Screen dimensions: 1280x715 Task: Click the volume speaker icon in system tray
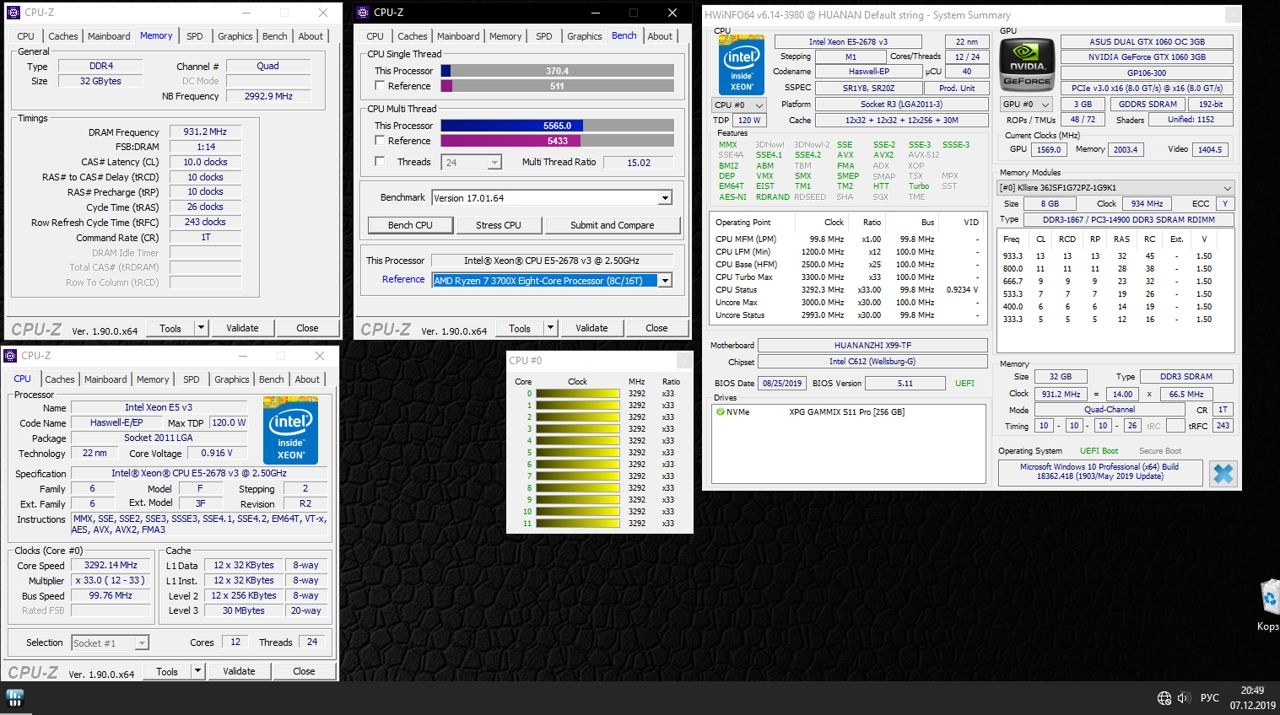click(x=1185, y=698)
